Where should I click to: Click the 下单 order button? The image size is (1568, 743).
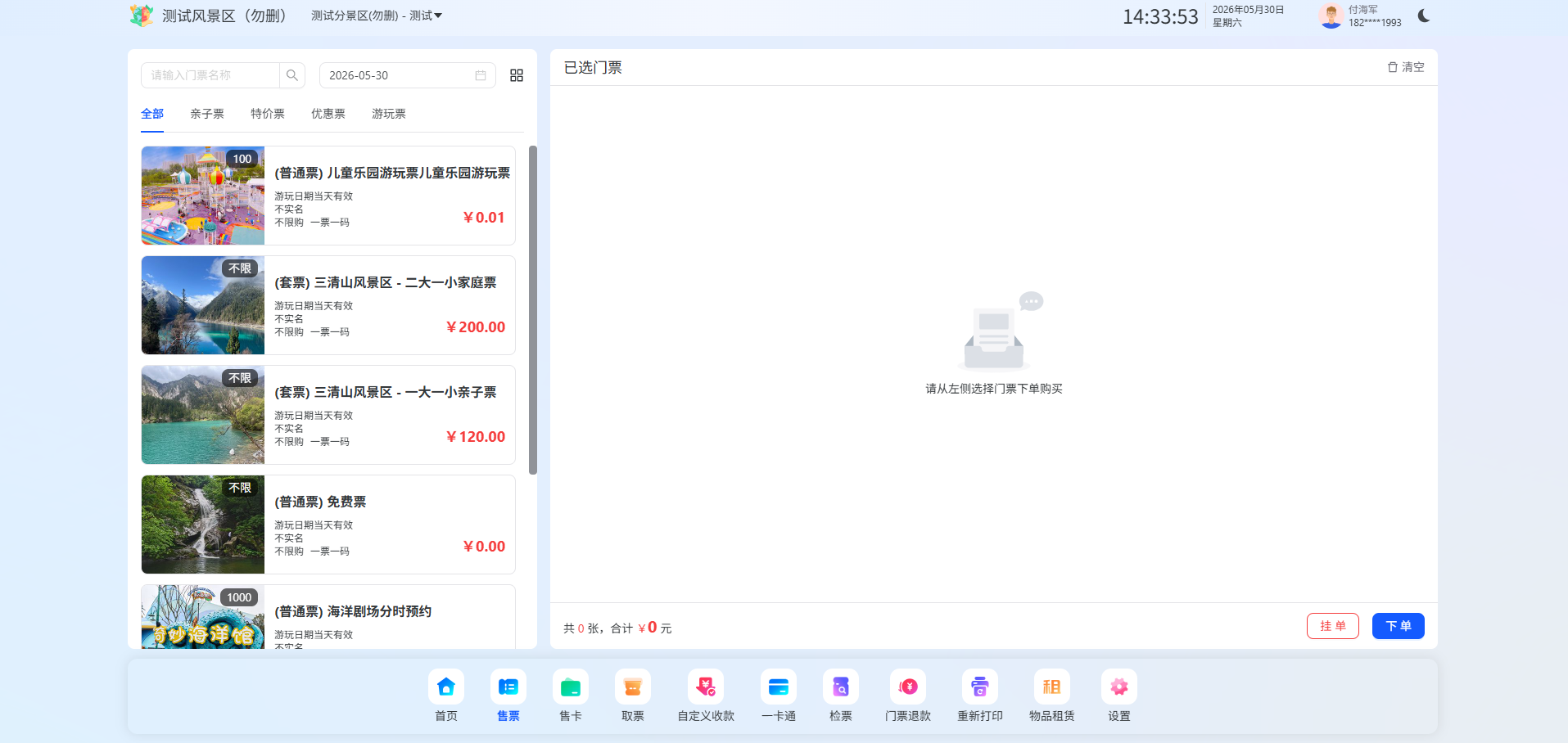1399,626
